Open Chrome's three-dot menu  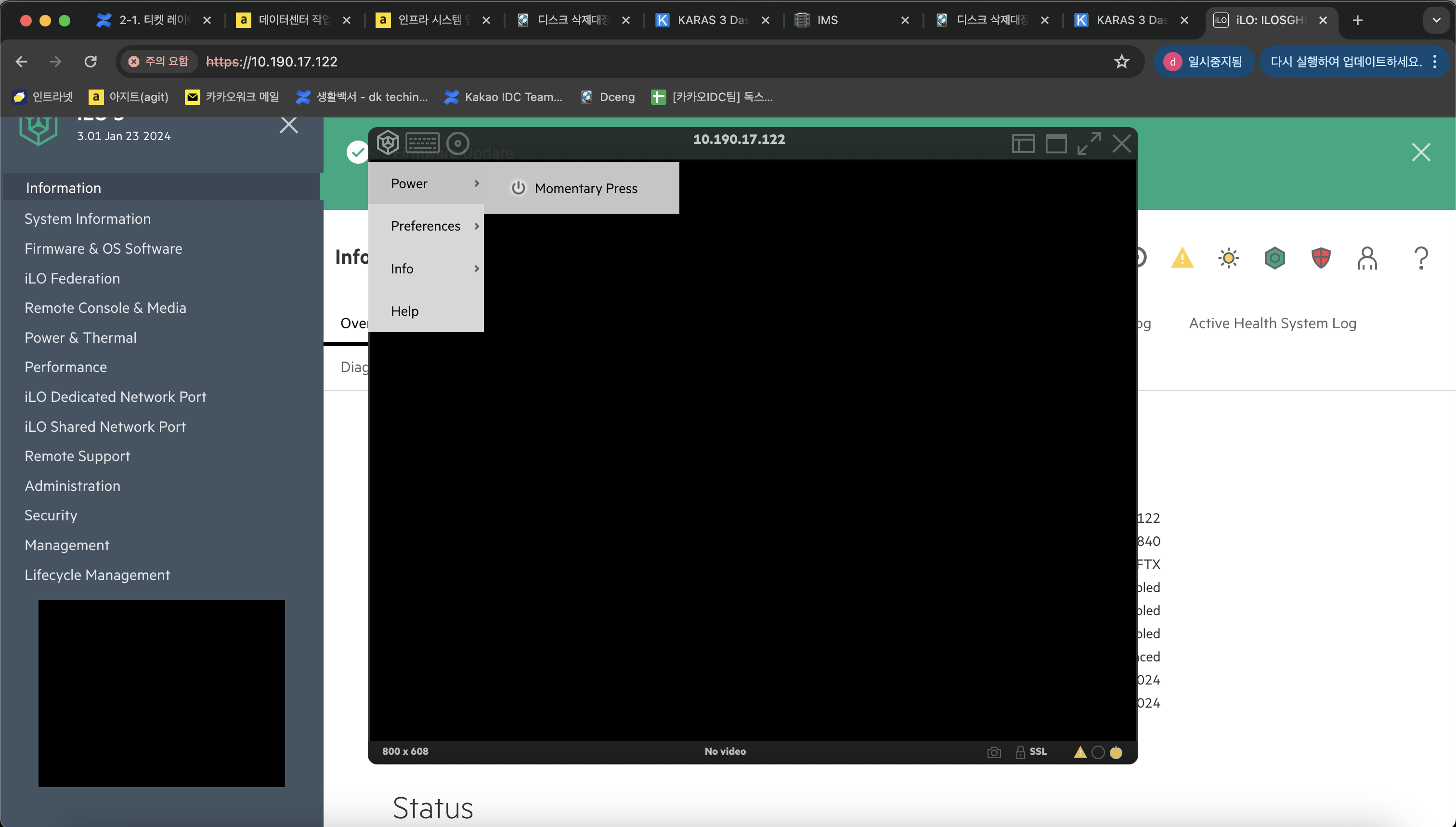[1435, 61]
